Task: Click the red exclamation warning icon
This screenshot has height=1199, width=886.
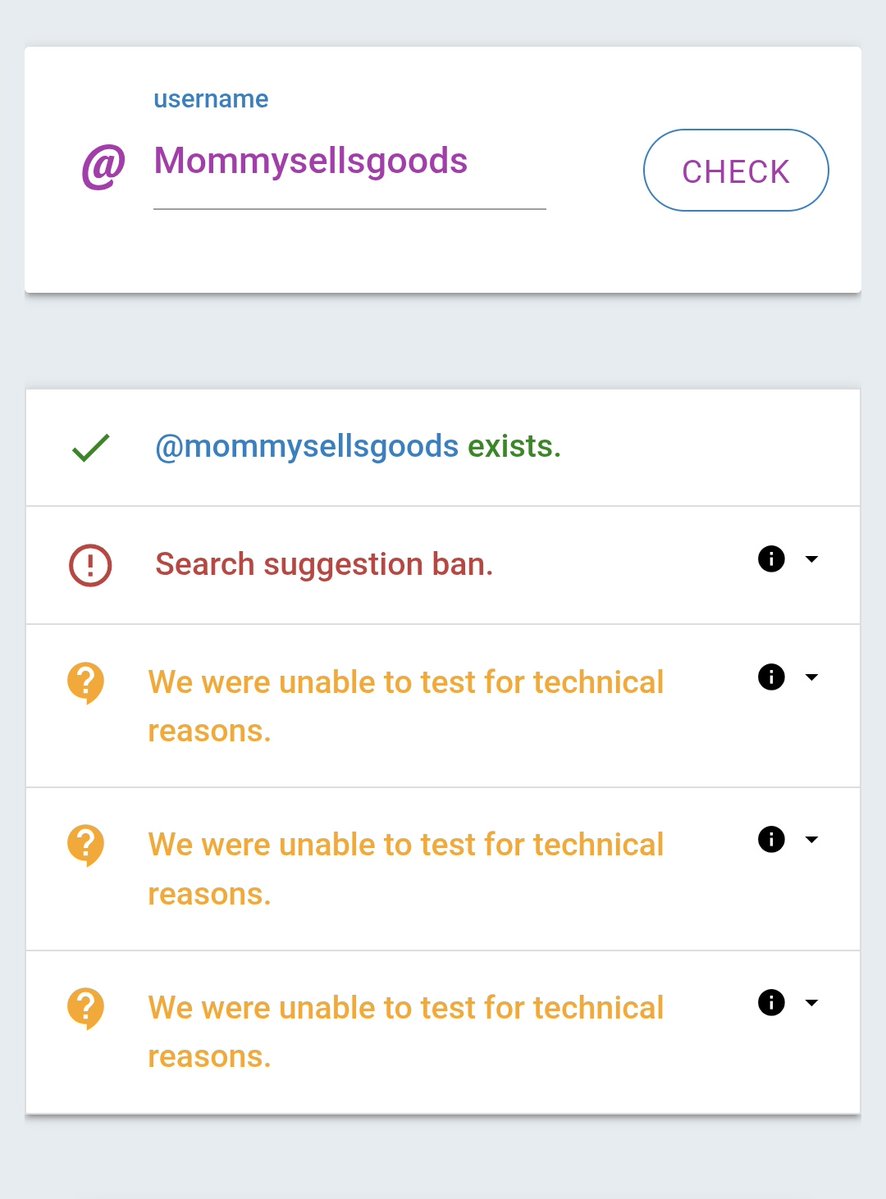Action: point(90,565)
